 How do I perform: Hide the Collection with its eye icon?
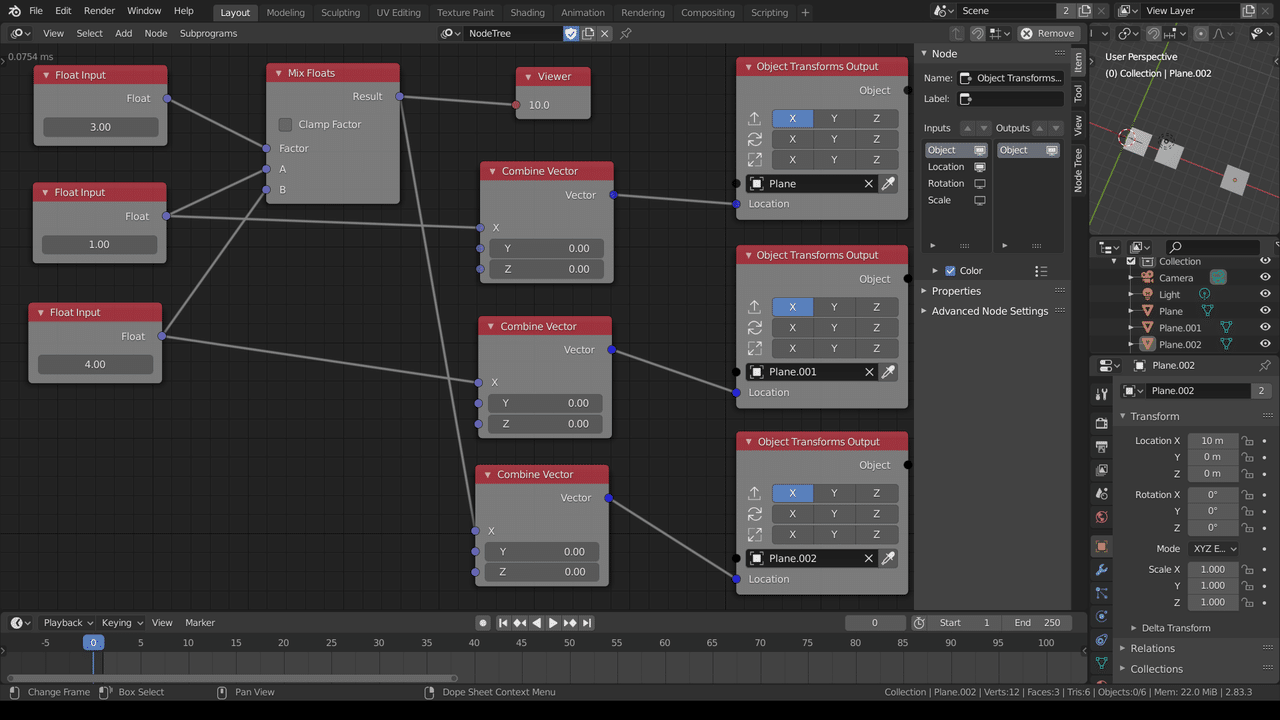tap(1265, 262)
